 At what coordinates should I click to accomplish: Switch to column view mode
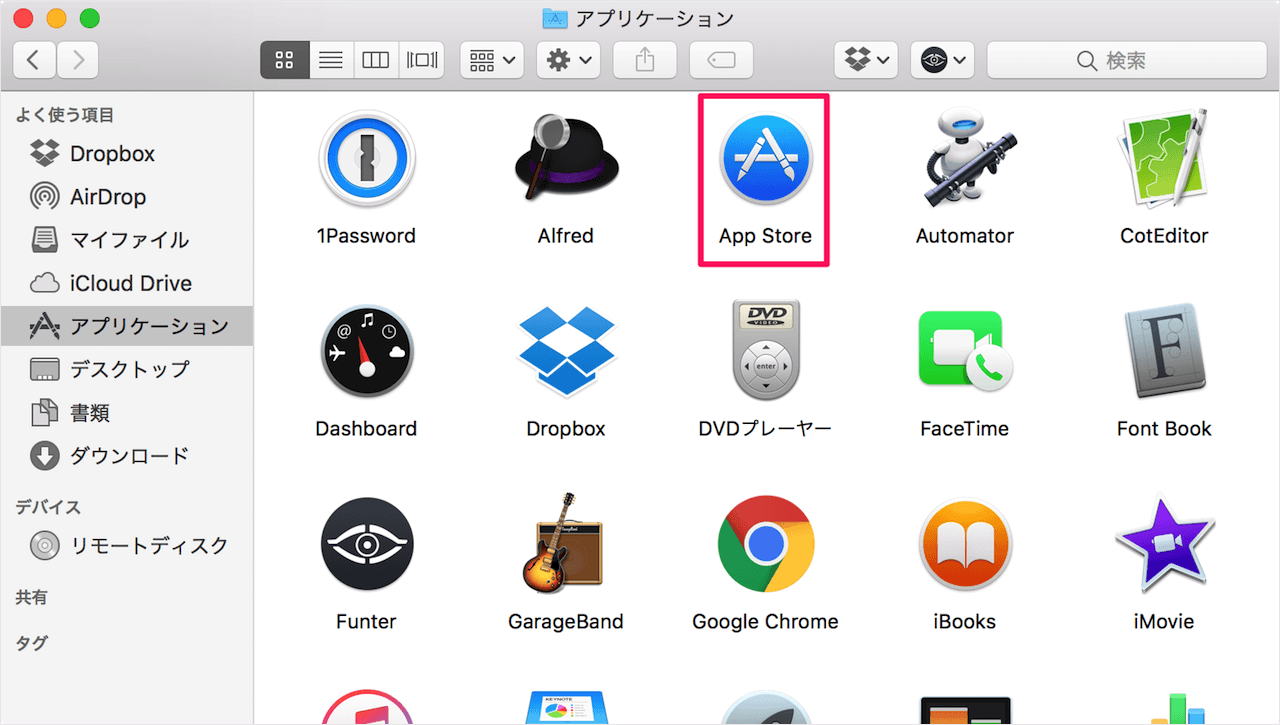376,60
